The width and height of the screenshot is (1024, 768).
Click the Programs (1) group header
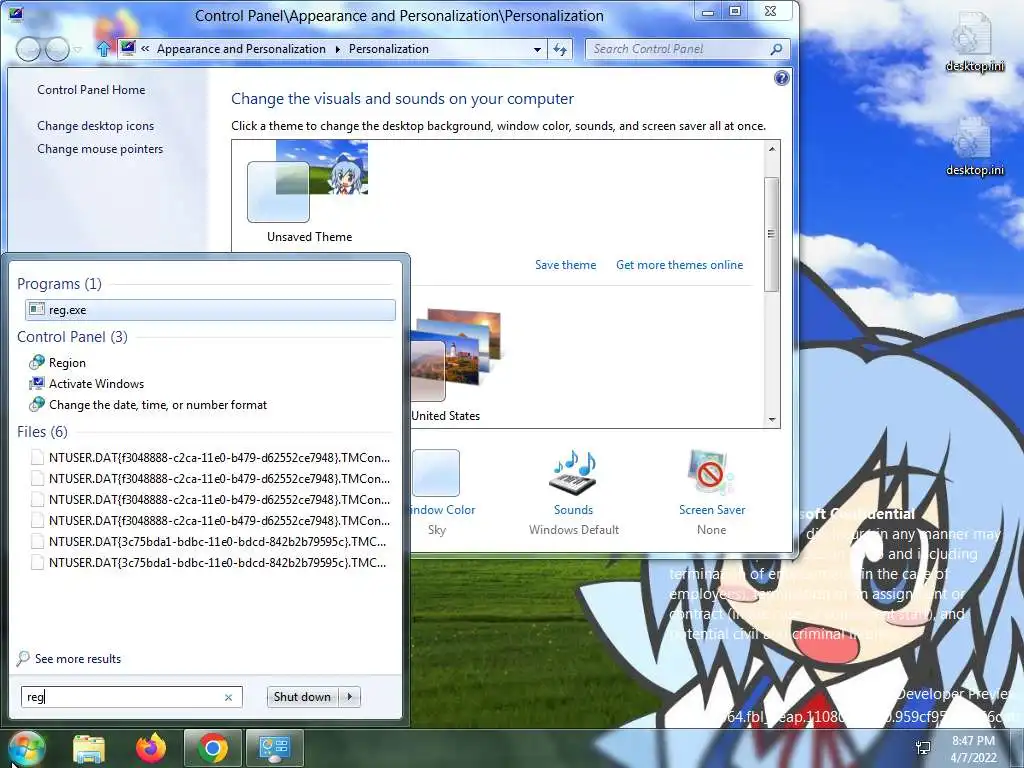tap(59, 283)
